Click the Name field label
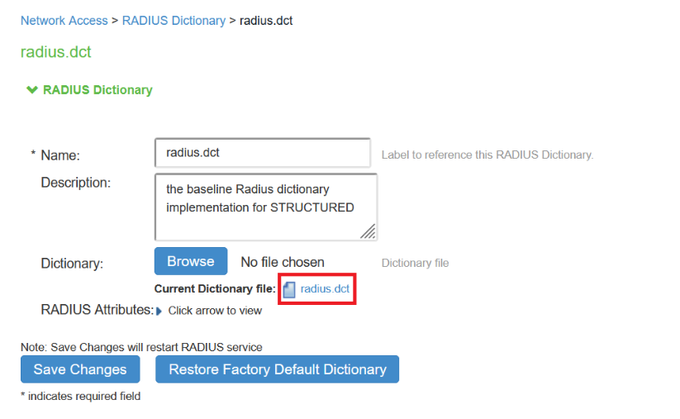 (59, 155)
